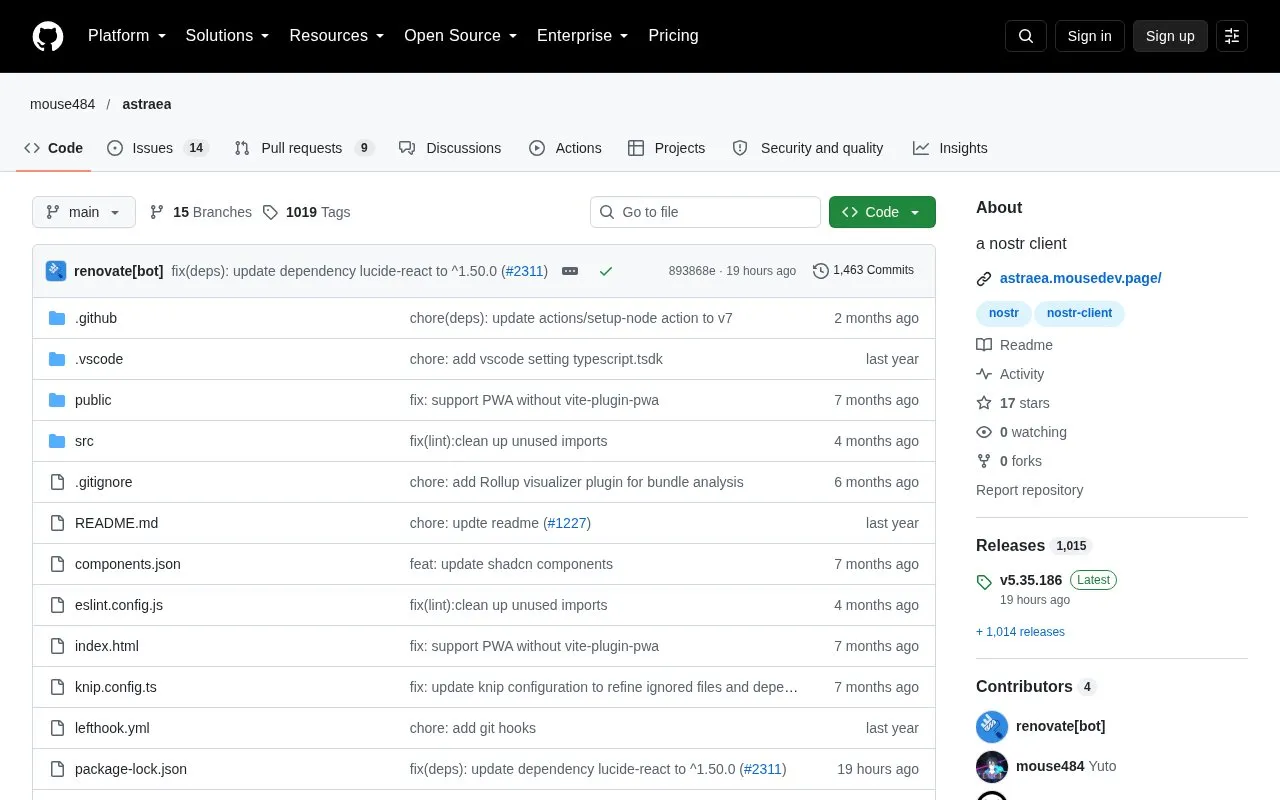Open the main branch selector
1280x800 pixels.
(84, 212)
